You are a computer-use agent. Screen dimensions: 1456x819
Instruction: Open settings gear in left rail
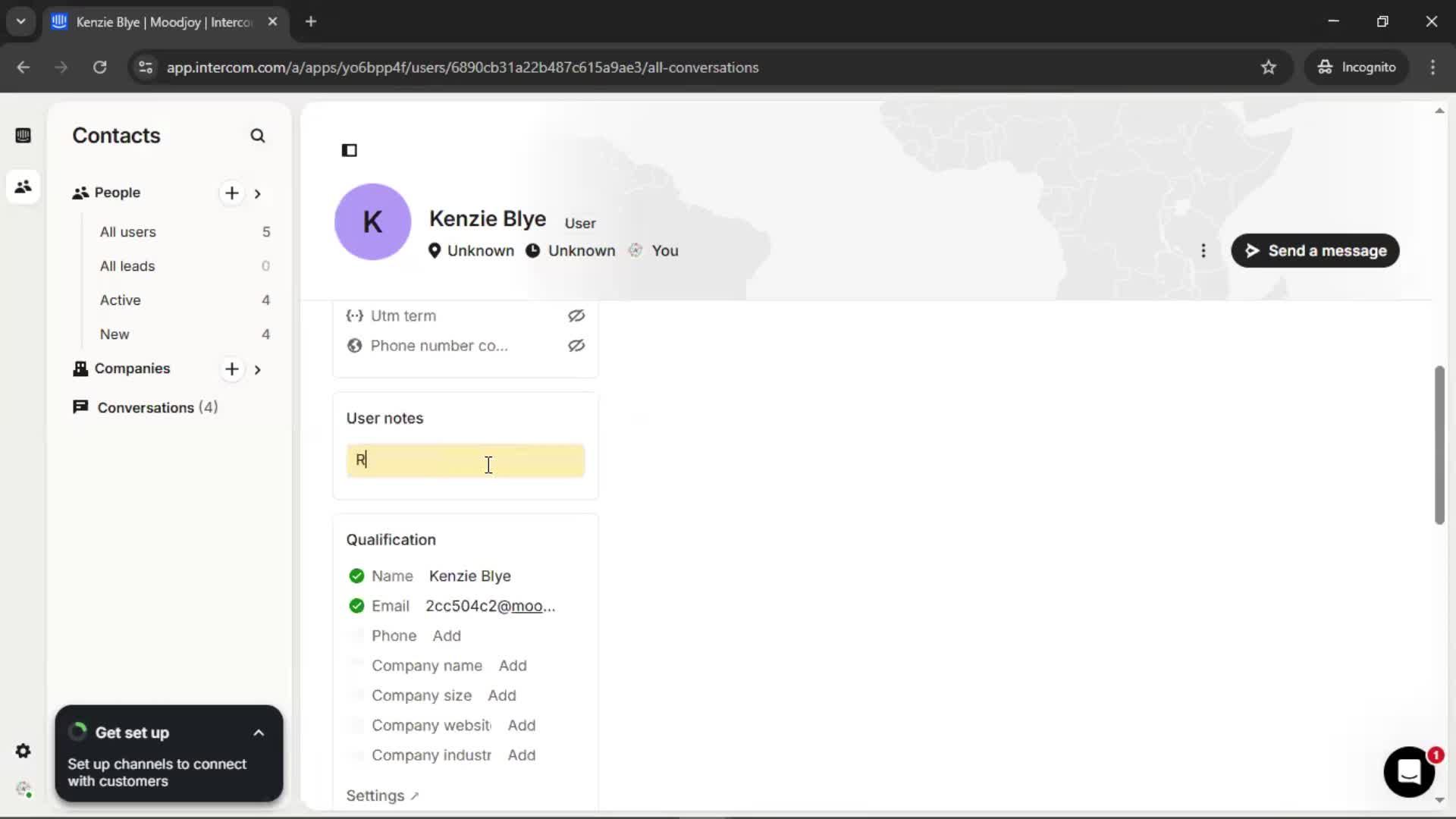click(23, 751)
